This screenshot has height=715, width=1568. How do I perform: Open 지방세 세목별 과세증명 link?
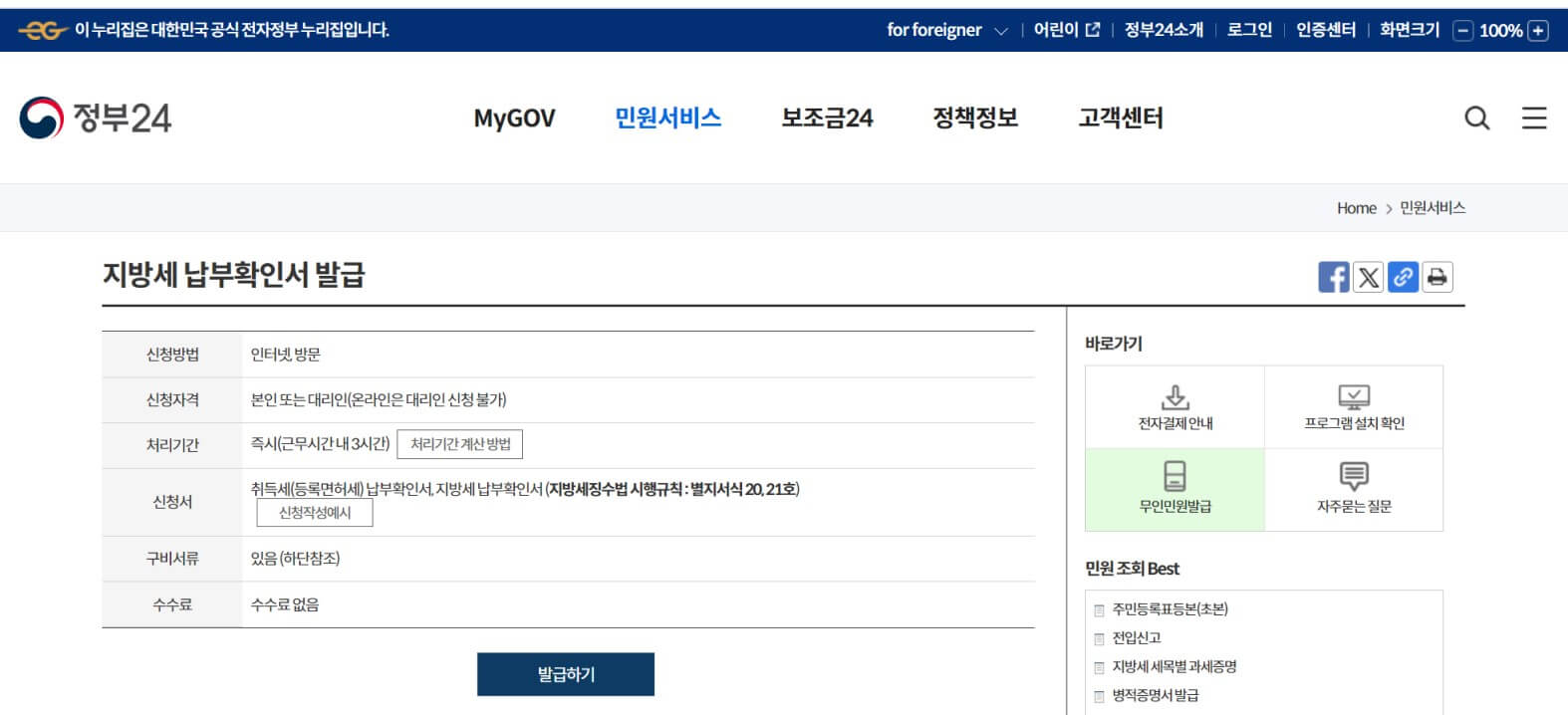[1175, 667]
